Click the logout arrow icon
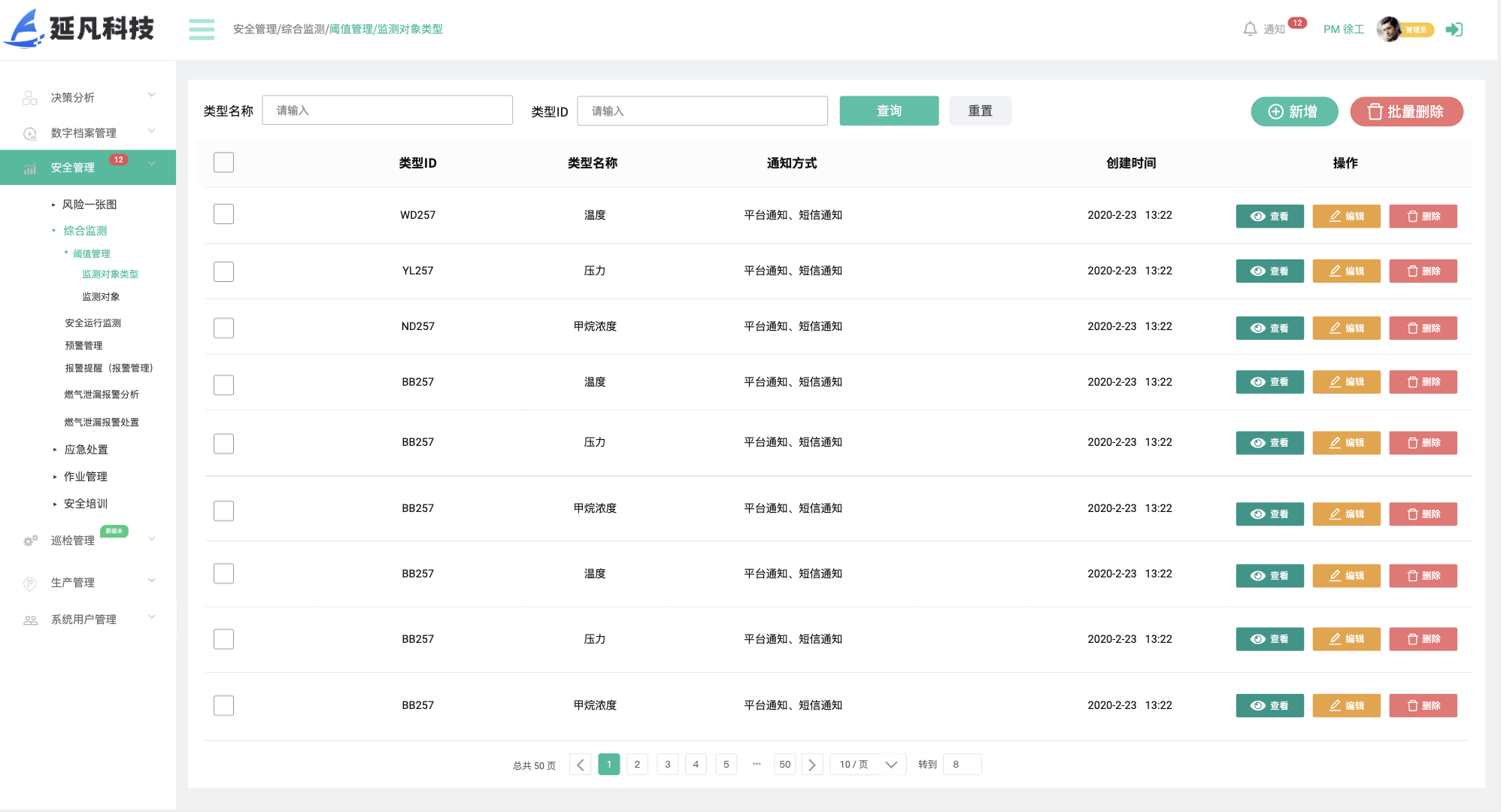The image size is (1501, 812). point(1454,29)
